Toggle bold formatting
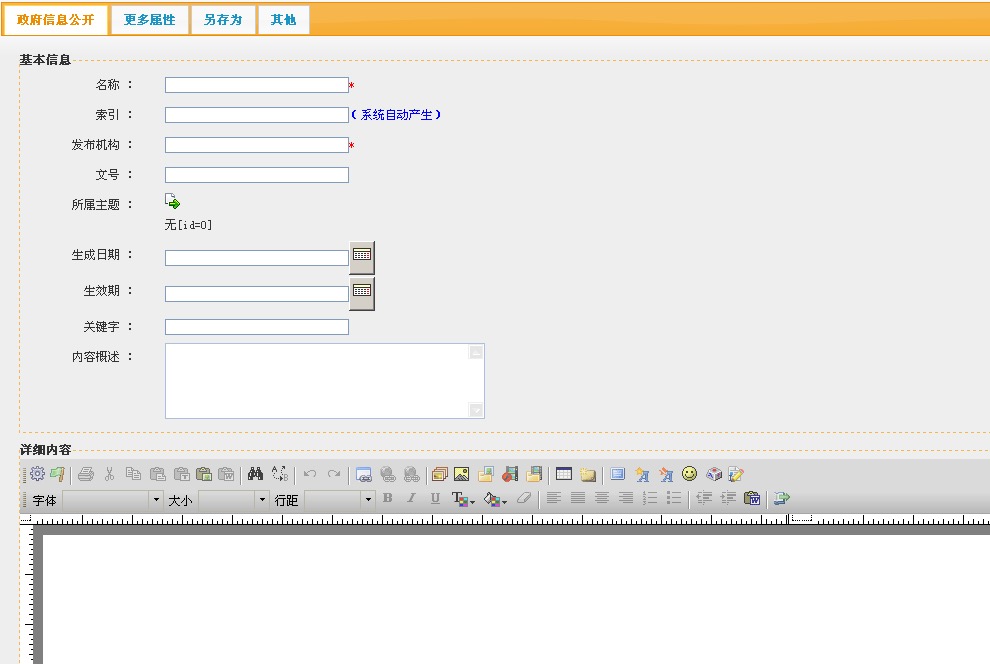The image size is (990, 664). click(x=388, y=498)
